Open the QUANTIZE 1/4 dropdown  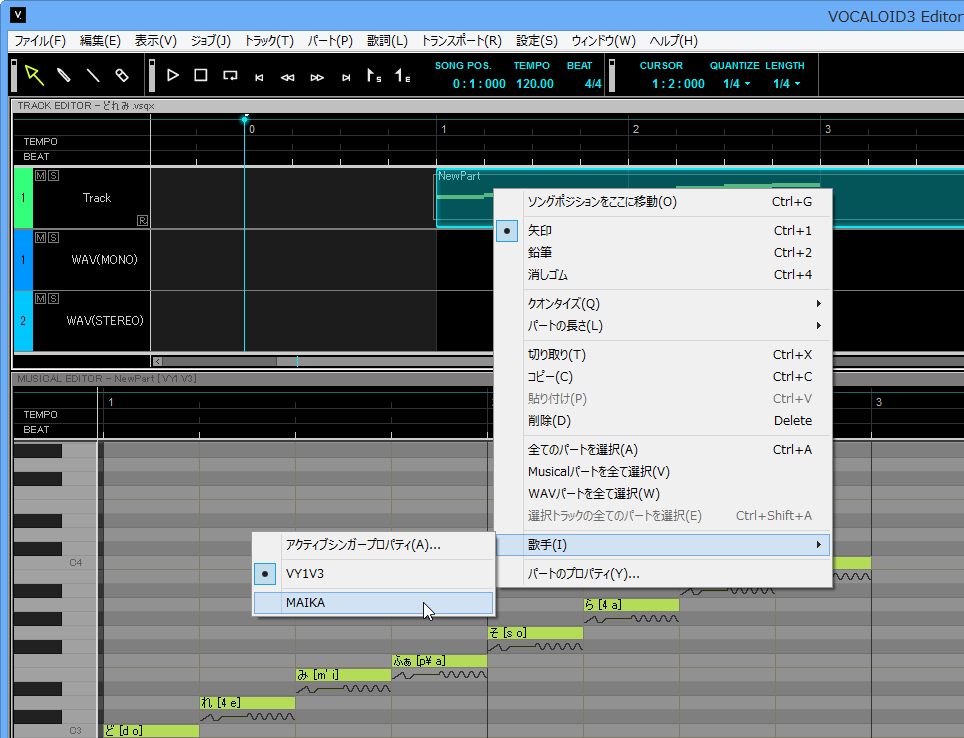coord(737,84)
